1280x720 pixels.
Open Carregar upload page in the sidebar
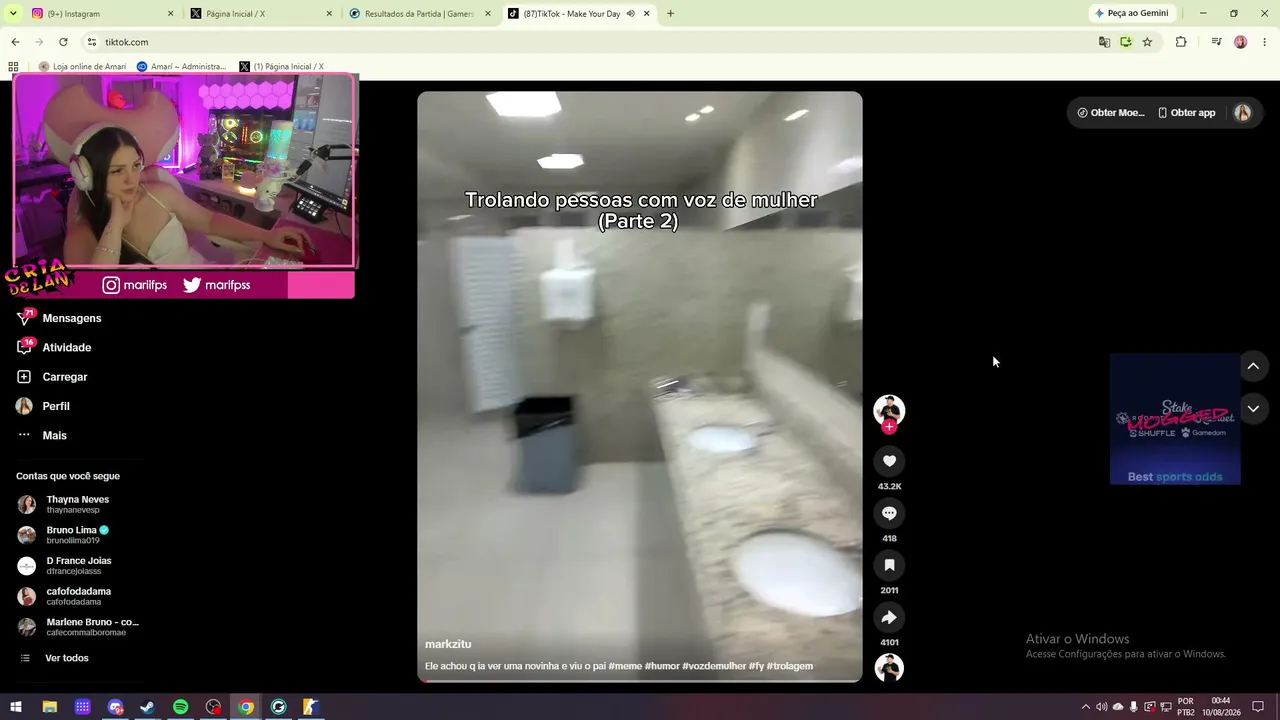point(53,377)
